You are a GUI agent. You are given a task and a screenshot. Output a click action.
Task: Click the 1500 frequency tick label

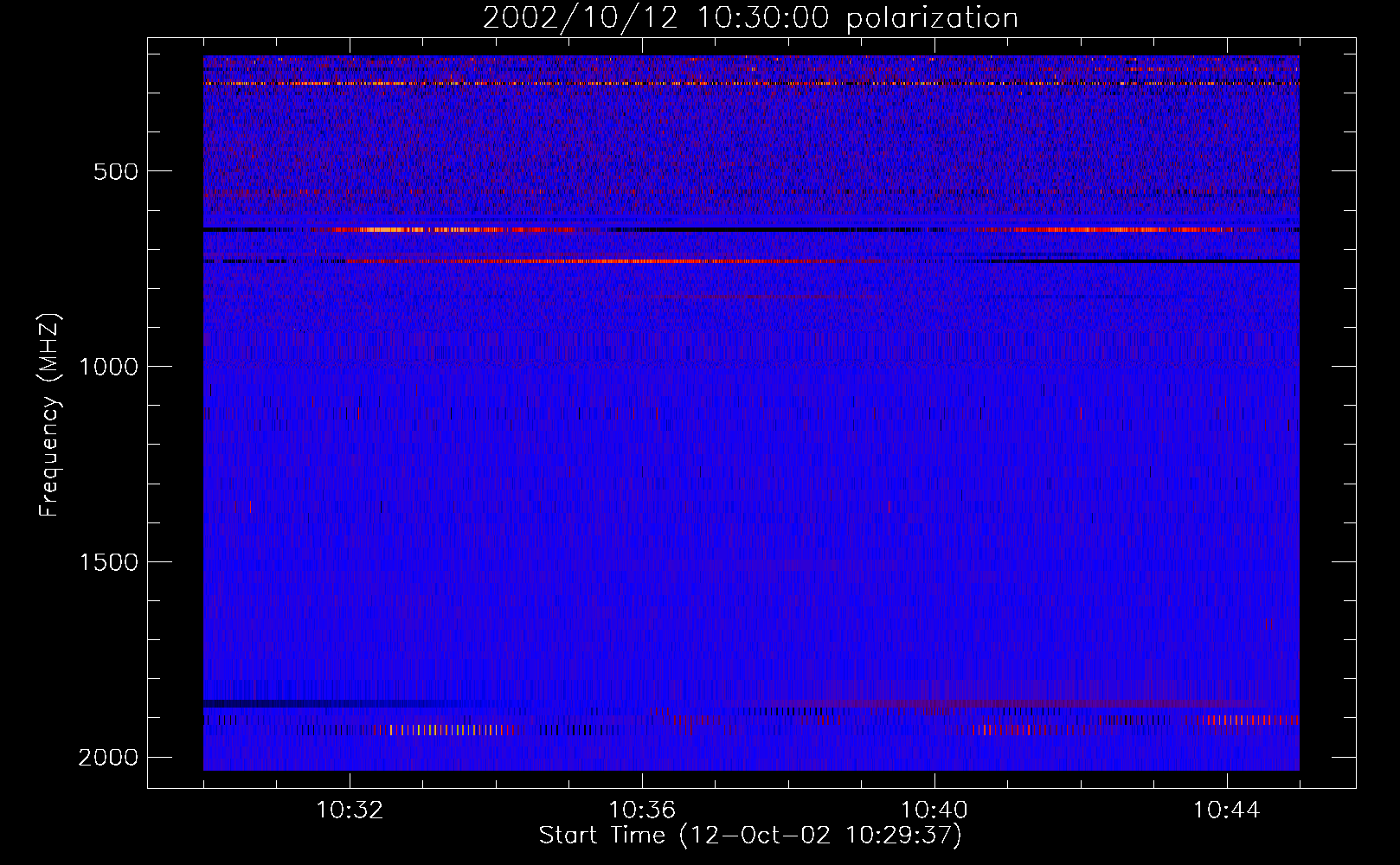(x=108, y=562)
